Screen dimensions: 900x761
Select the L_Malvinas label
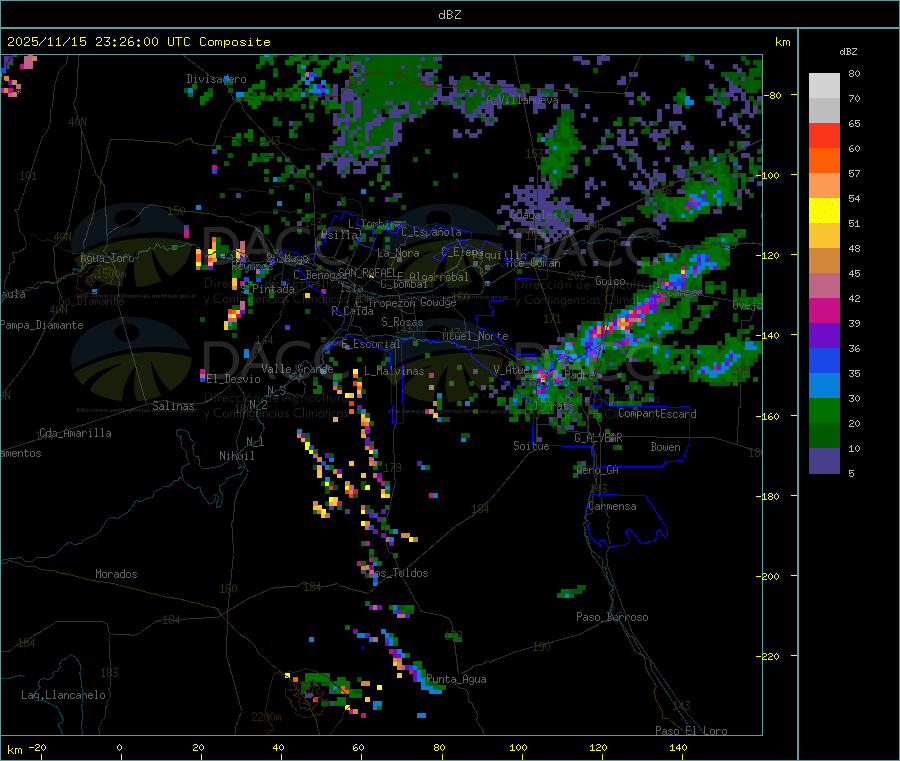[394, 371]
